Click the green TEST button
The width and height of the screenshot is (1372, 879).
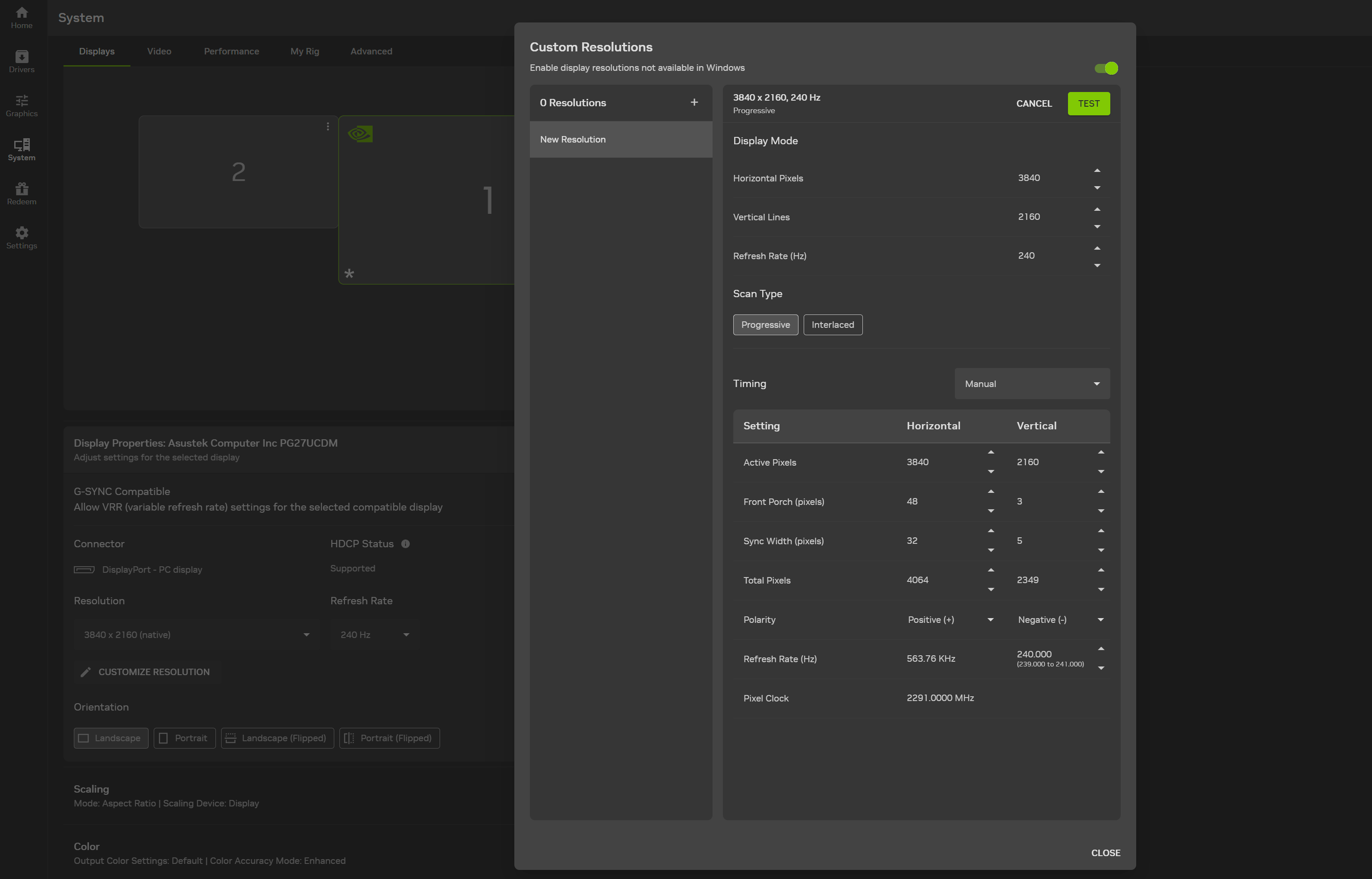(1088, 103)
